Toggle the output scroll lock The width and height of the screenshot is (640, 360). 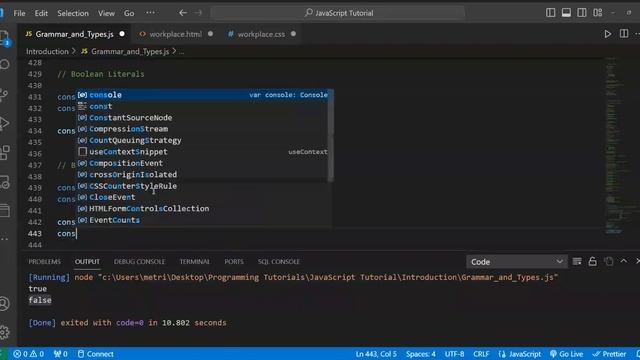[592, 261]
